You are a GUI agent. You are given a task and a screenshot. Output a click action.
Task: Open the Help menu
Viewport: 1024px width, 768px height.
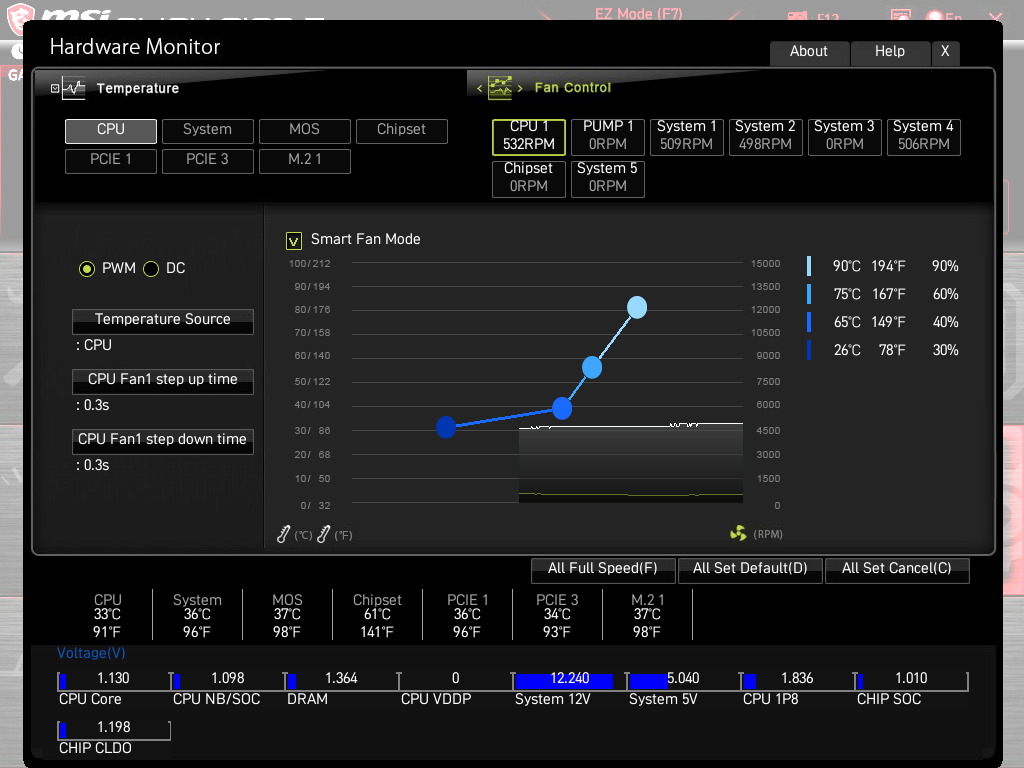[890, 52]
